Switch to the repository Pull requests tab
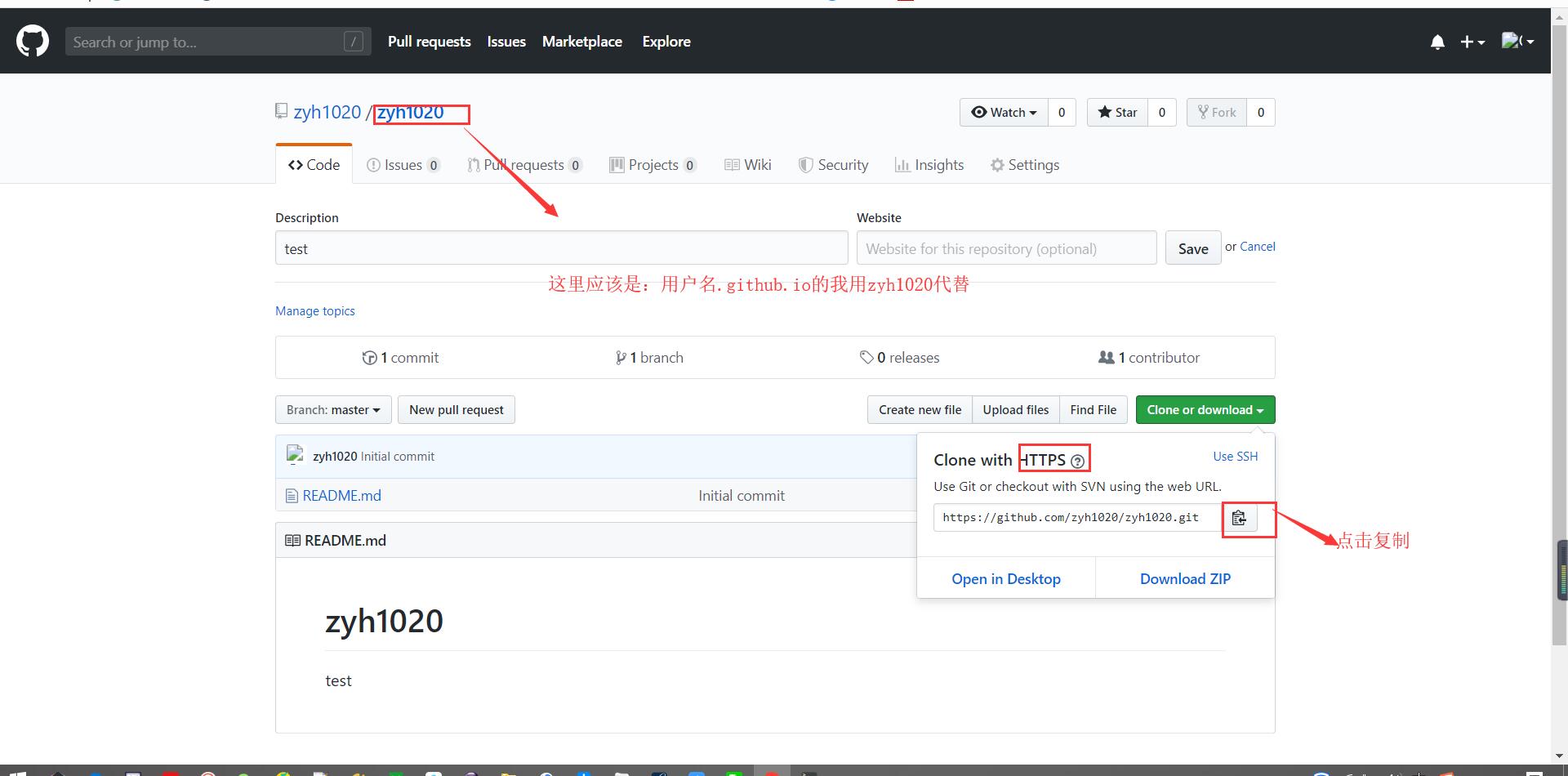 pos(524,165)
